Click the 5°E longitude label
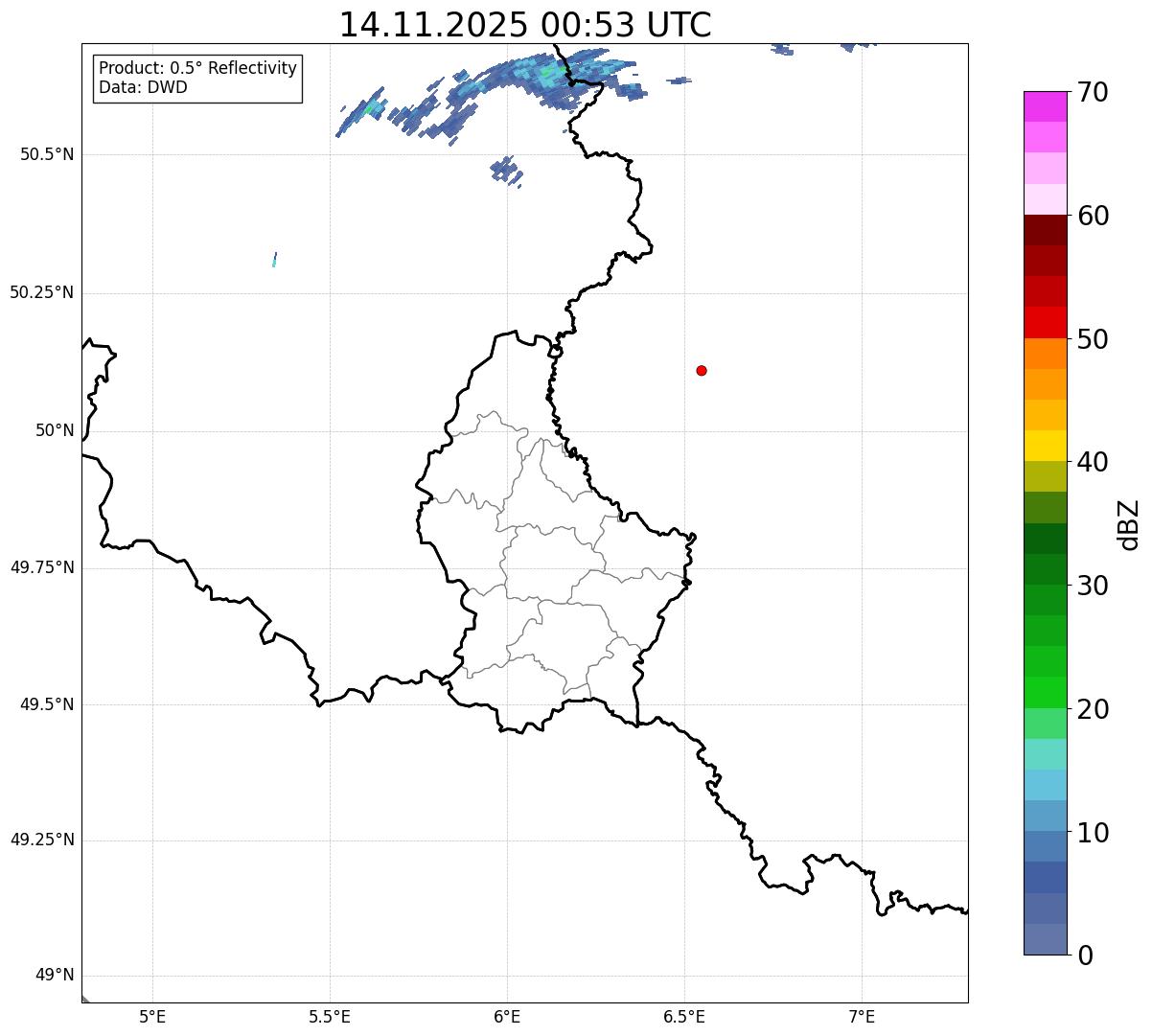Image resolution: width=1152 pixels, height=1036 pixels. click(x=152, y=1016)
